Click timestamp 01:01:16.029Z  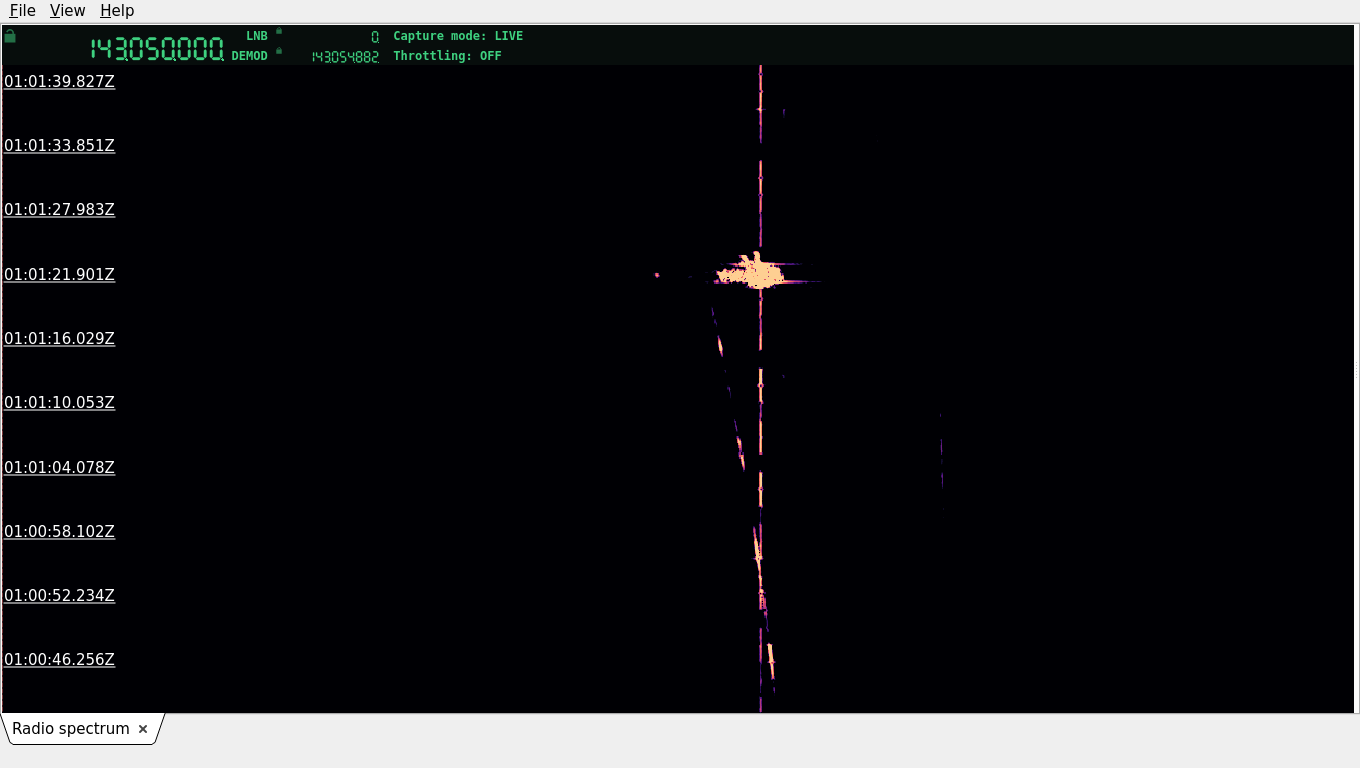coord(59,339)
